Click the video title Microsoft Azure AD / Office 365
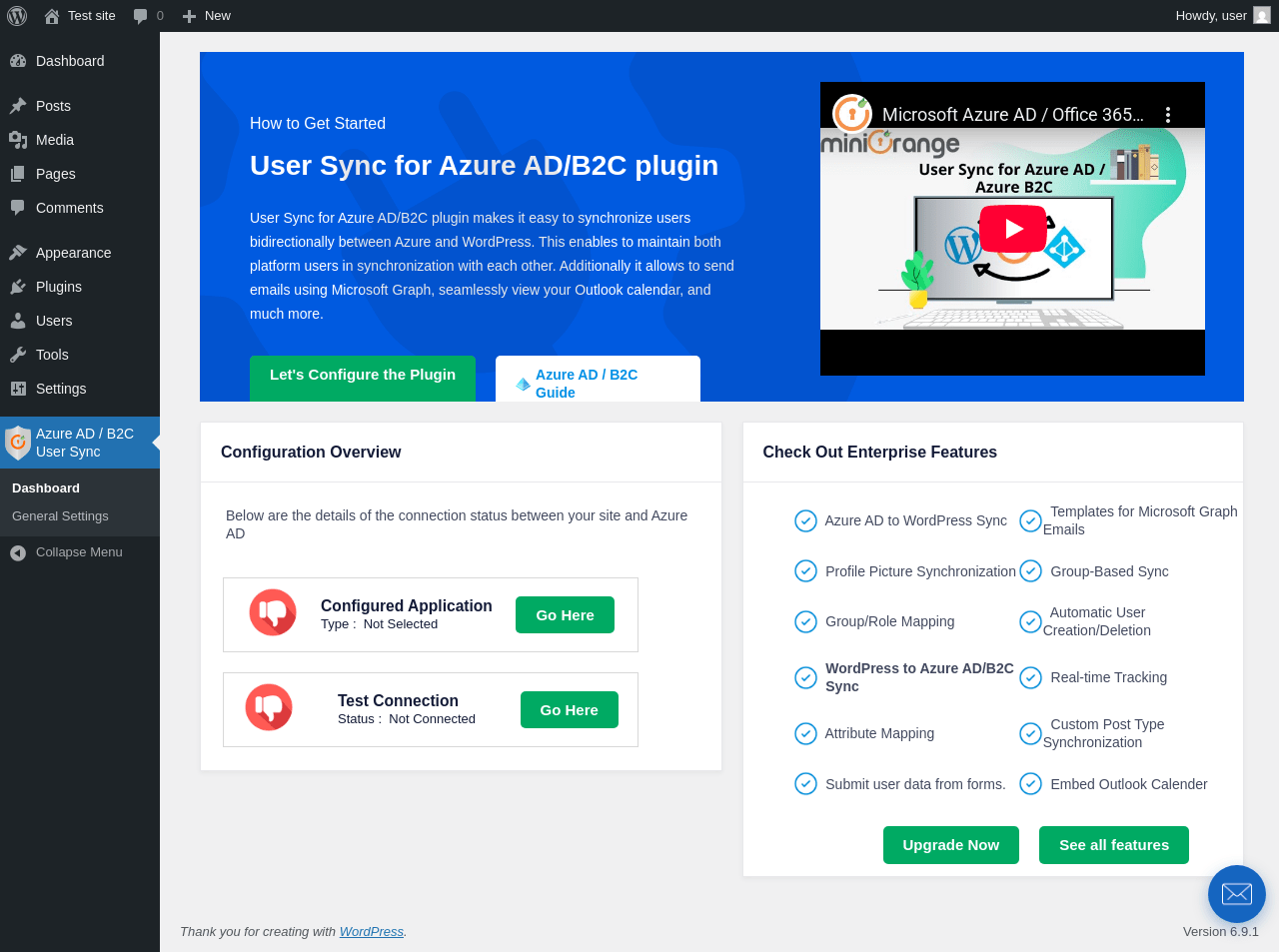The height and width of the screenshot is (952, 1279). click(x=1013, y=115)
